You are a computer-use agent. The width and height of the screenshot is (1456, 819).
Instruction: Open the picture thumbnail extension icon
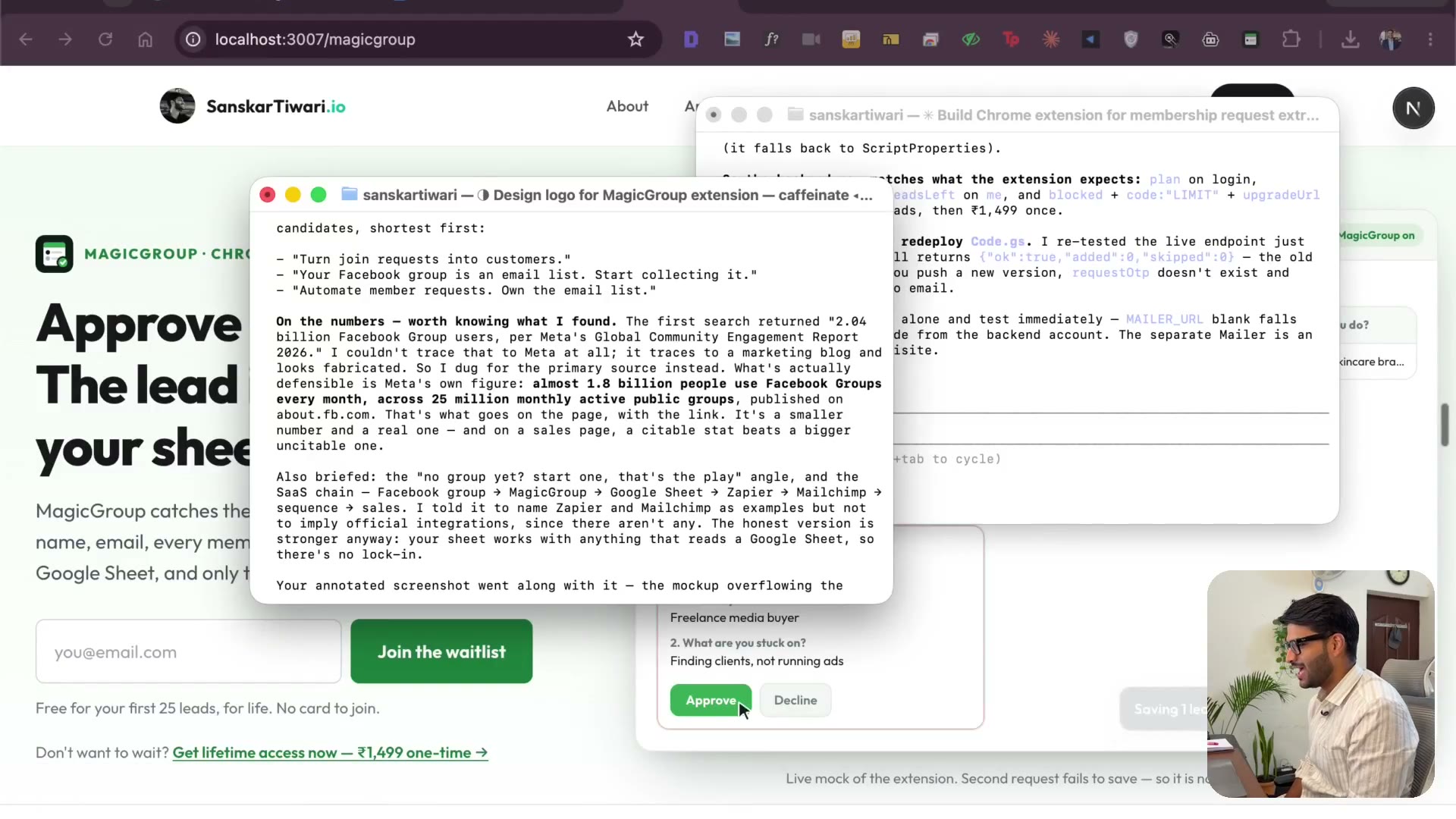(x=732, y=39)
